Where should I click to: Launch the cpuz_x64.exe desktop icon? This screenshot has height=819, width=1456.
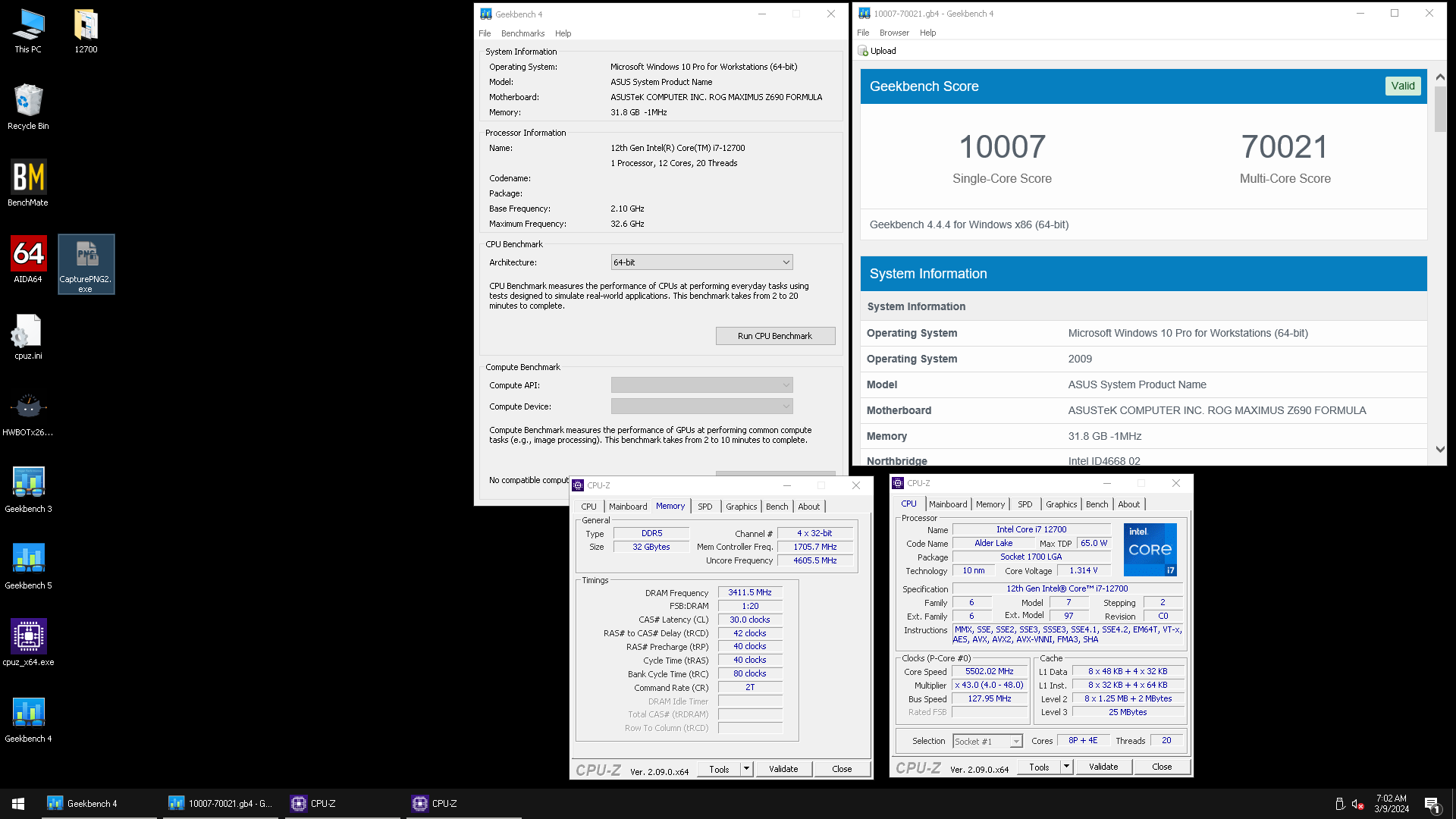(x=28, y=643)
